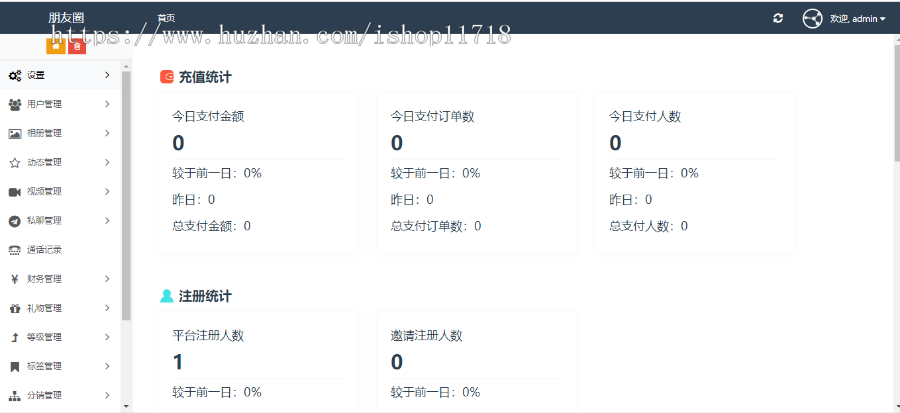Click the paper plane icon beside 私聊管理
The width and height of the screenshot is (900, 413).
click(15, 221)
